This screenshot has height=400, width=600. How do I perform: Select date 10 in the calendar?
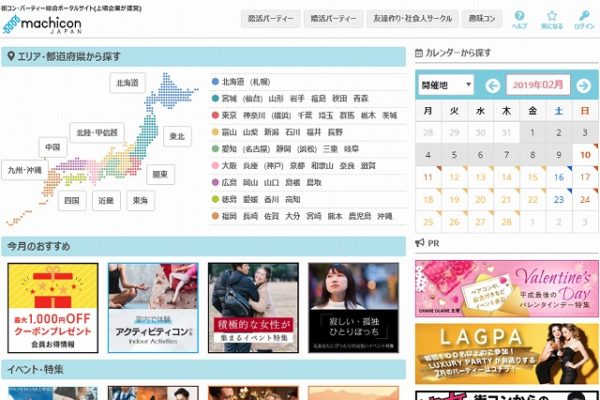pyautogui.click(x=585, y=154)
